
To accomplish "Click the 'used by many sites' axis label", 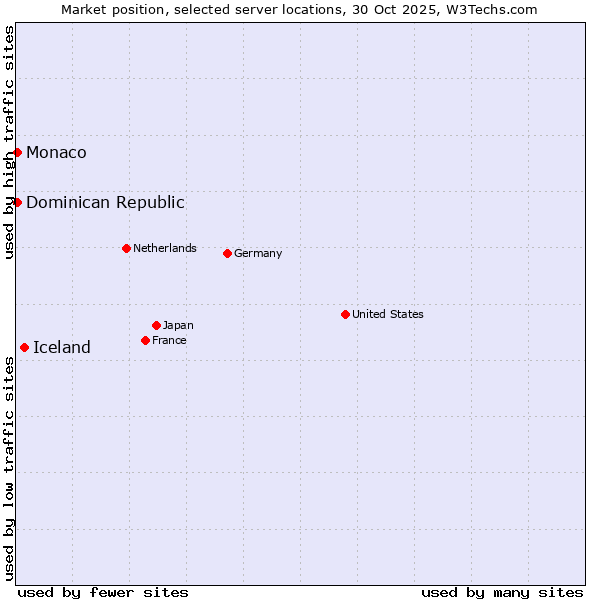I will click(502, 592).
